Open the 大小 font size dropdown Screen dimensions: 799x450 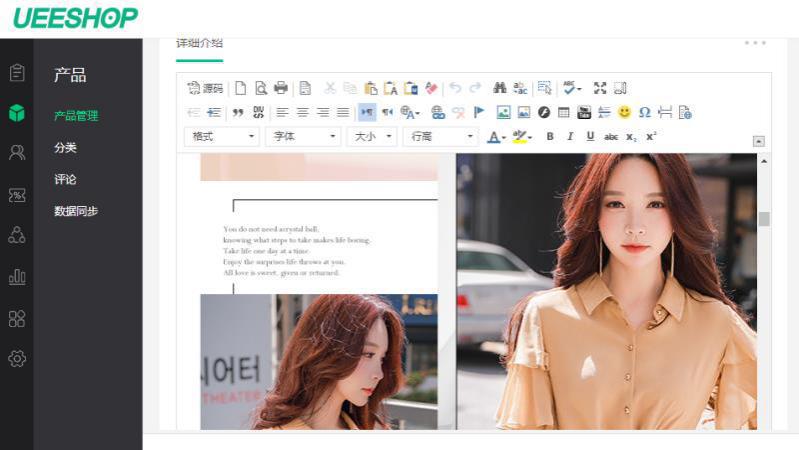pos(372,137)
